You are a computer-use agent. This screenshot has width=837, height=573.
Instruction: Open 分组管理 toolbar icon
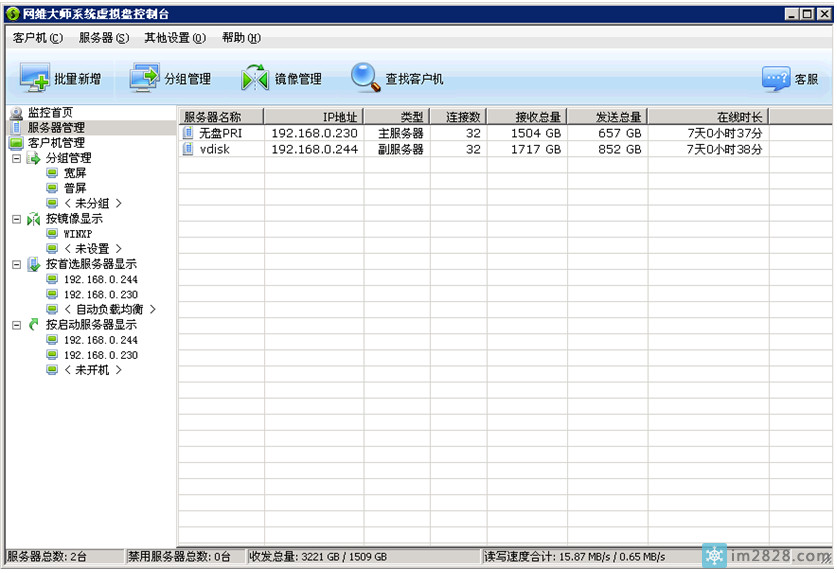[x=144, y=78]
